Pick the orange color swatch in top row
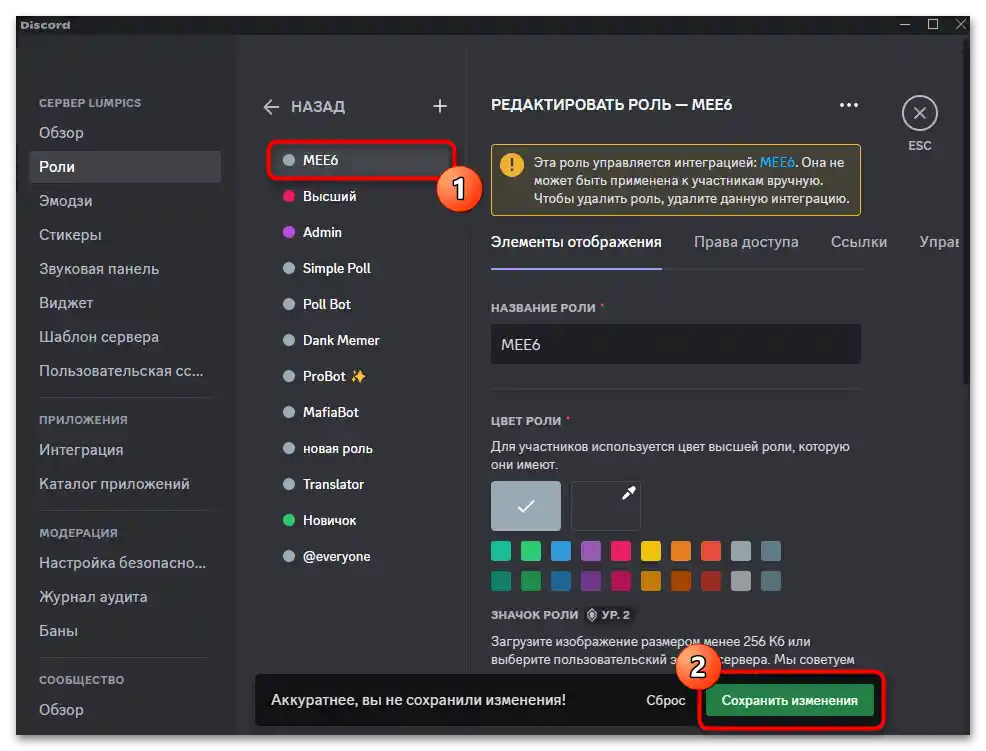986x751 pixels. [681, 551]
